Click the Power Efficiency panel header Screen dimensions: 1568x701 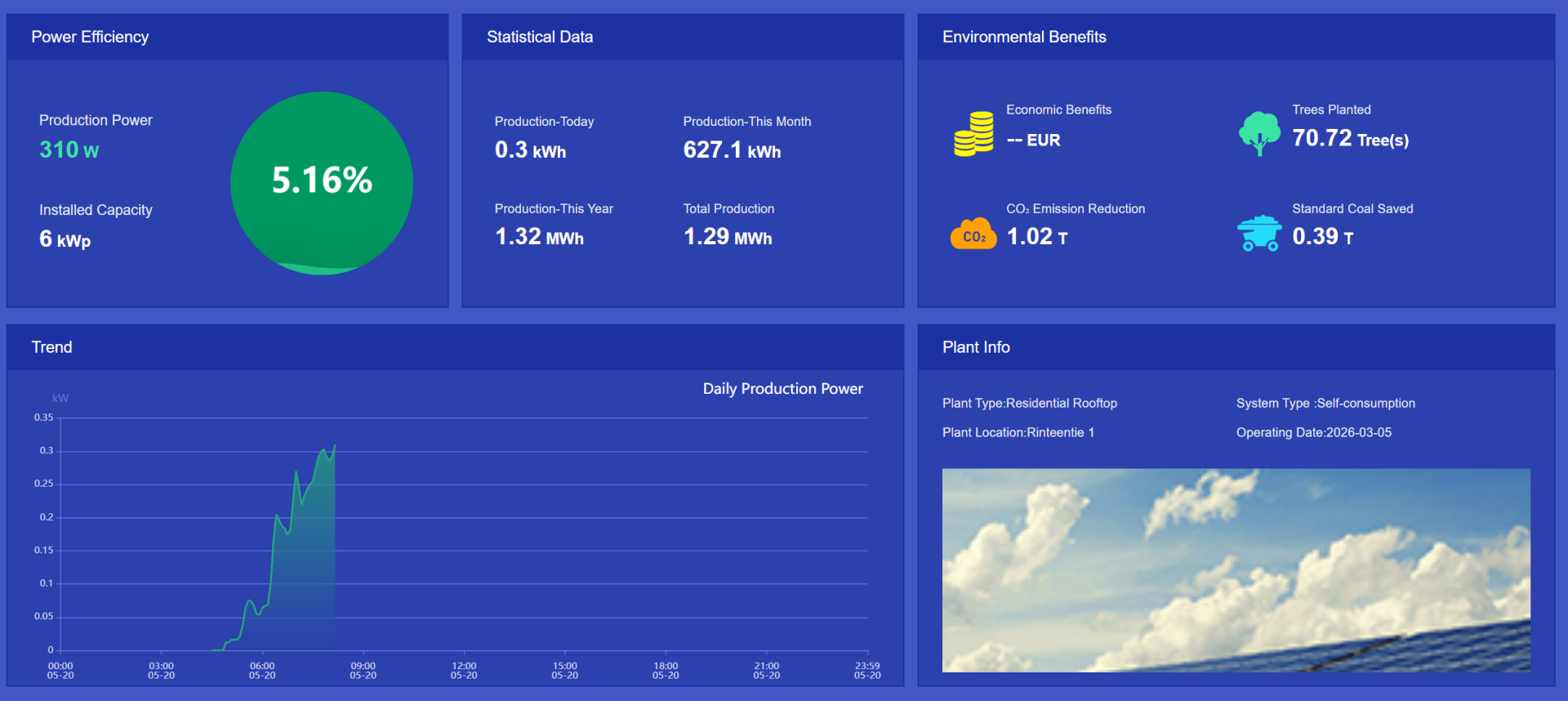tap(227, 37)
